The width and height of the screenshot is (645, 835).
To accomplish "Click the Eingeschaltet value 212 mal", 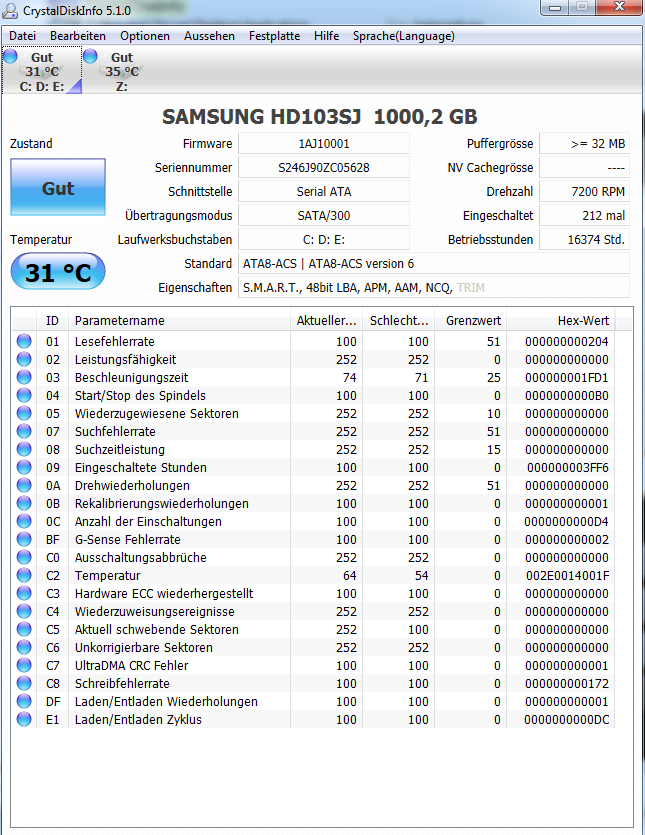I will point(584,216).
